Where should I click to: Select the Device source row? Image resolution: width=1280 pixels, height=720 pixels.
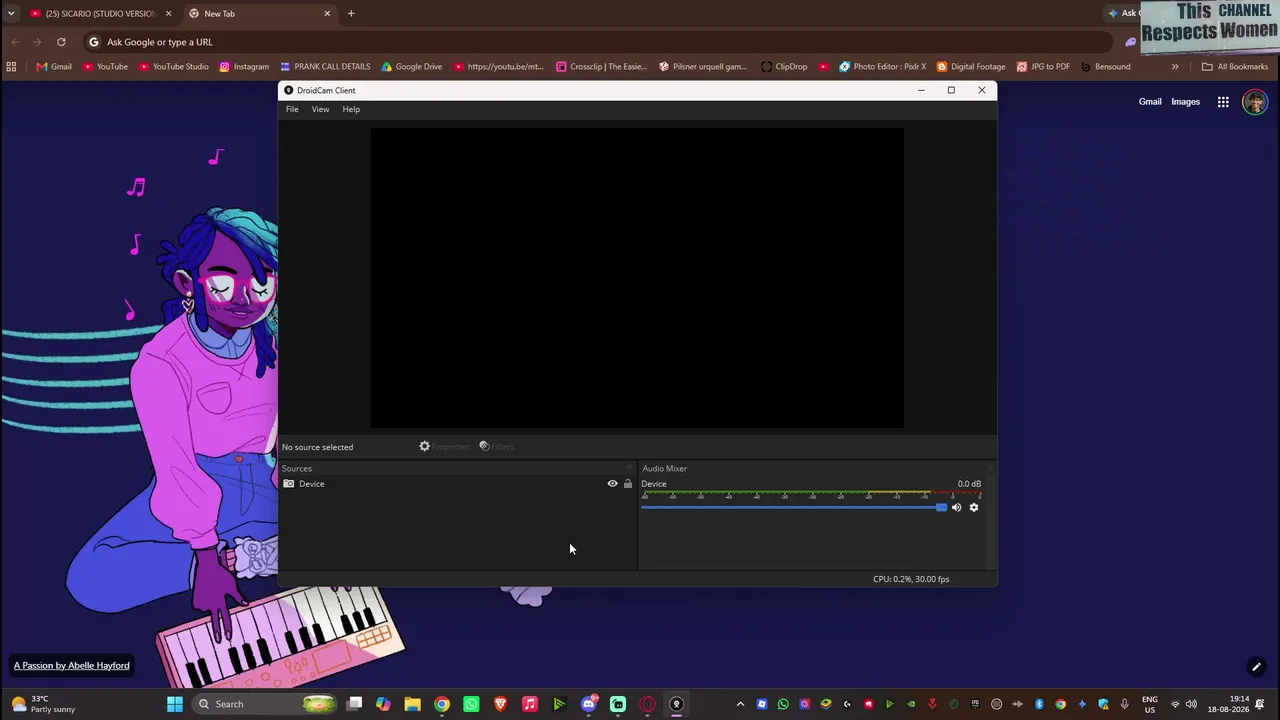coord(458,484)
